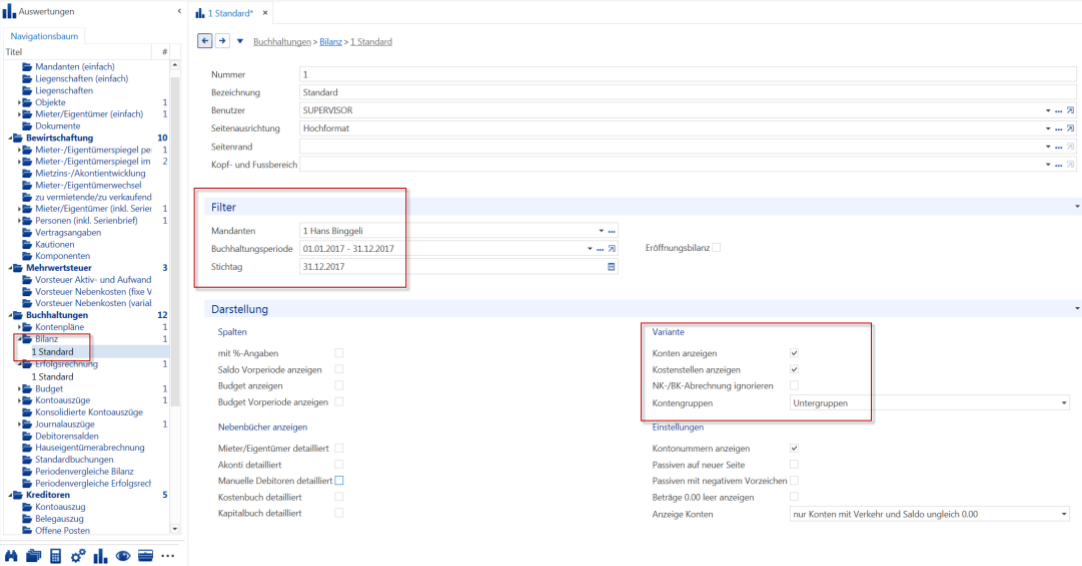
Task: Enable NK-/BK-Abrechnung ignorieren checkbox
Action: pos(794,385)
